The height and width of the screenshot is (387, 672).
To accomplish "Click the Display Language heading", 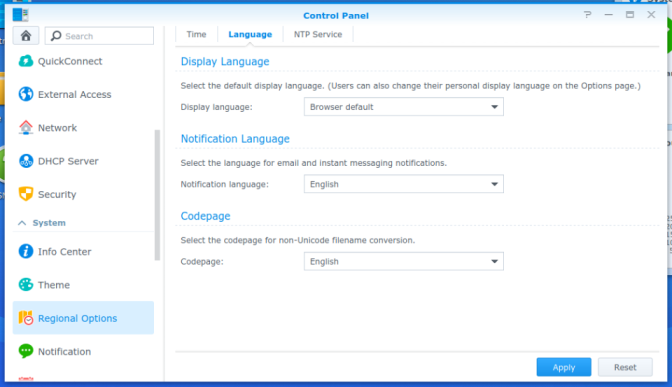I will pos(225,61).
